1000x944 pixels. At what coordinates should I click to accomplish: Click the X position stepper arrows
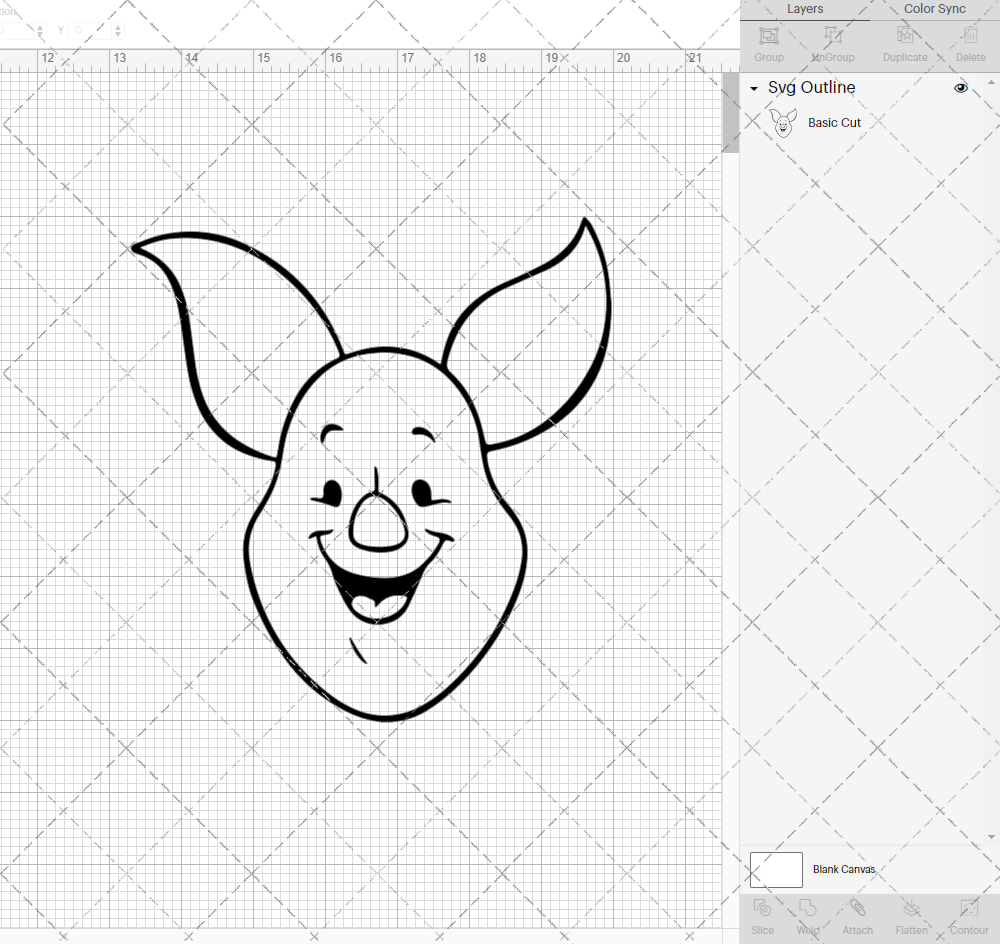pyautogui.click(x=40, y=30)
